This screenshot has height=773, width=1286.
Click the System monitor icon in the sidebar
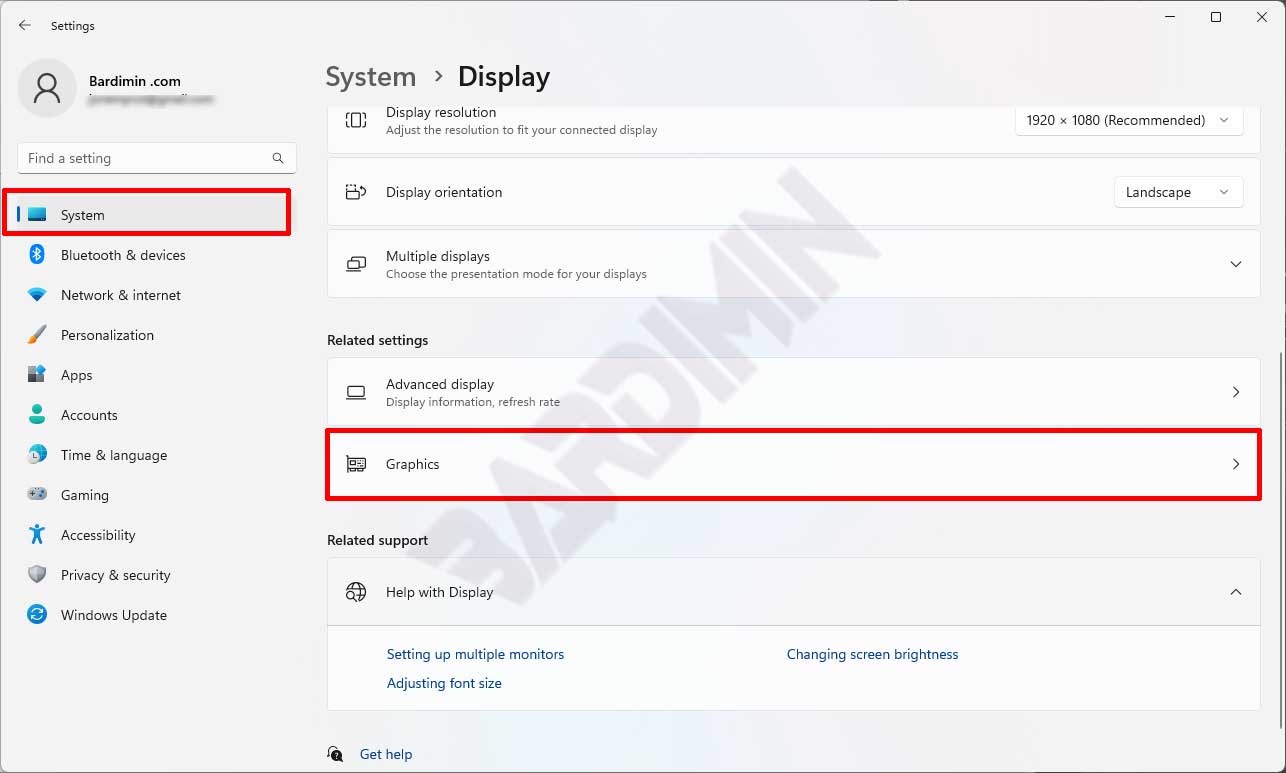pos(37,215)
